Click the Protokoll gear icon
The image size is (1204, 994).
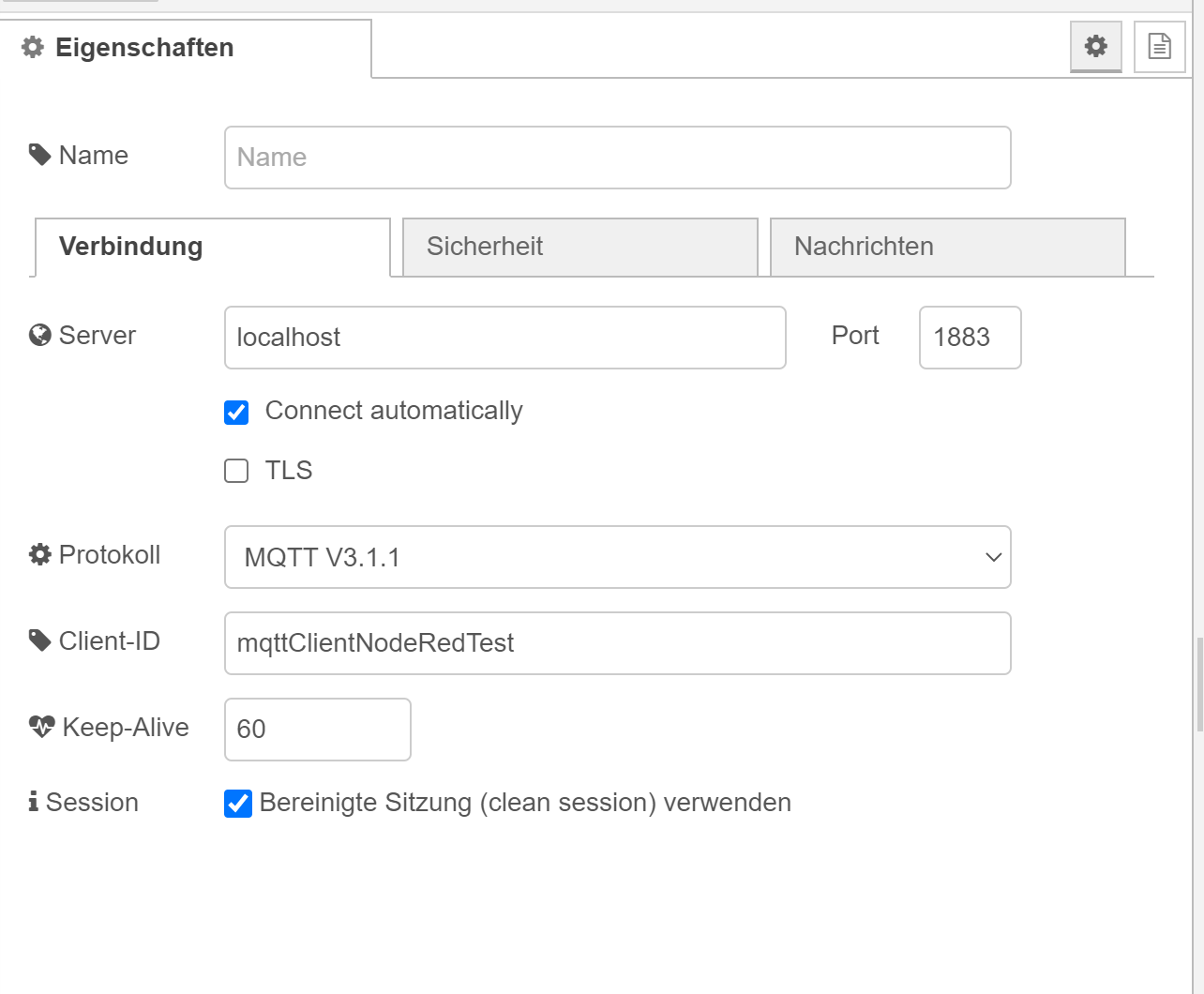click(39, 554)
